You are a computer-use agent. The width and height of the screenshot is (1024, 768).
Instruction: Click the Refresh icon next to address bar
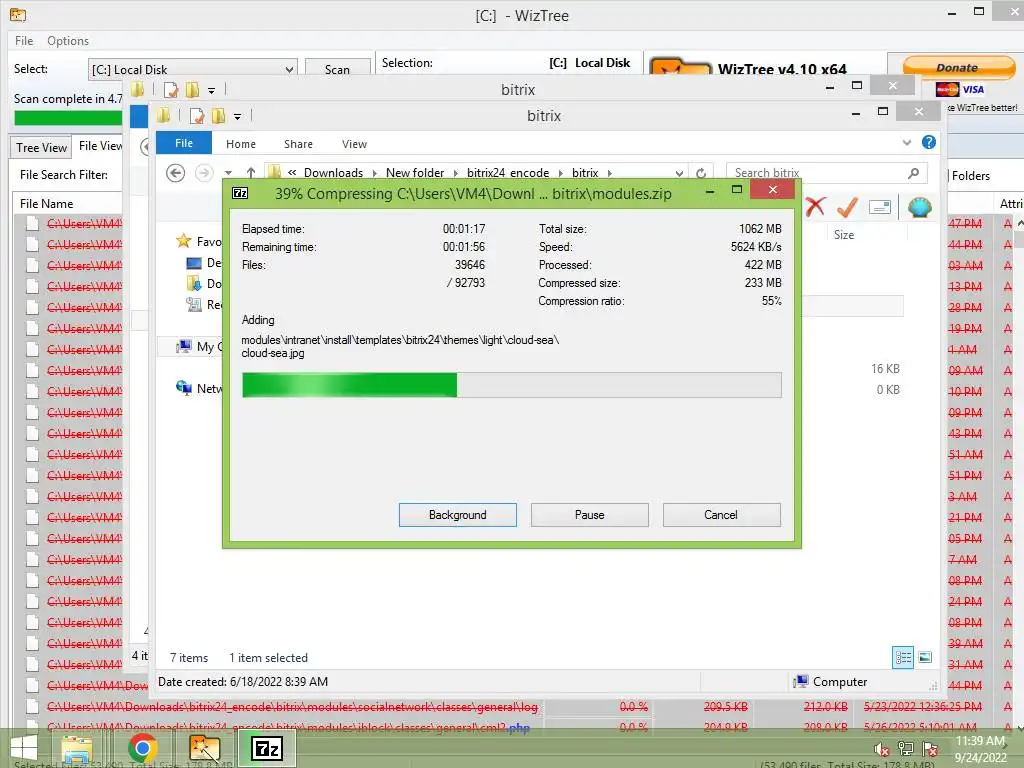pos(701,173)
